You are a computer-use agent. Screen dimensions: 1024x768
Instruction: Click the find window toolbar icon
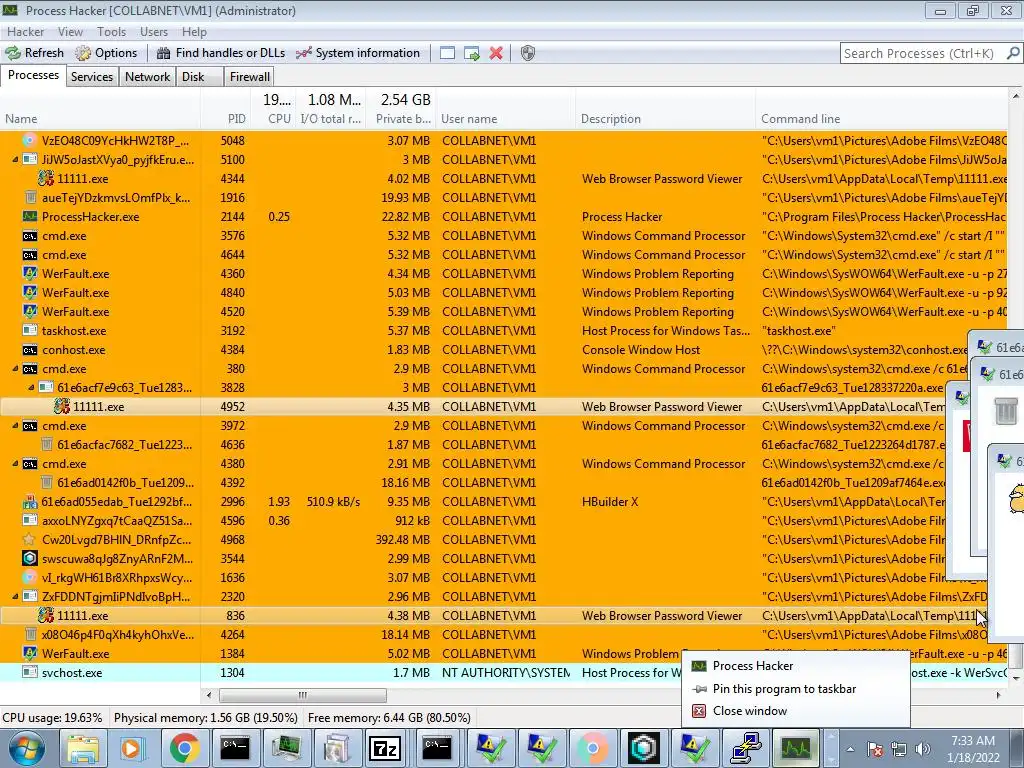(447, 53)
